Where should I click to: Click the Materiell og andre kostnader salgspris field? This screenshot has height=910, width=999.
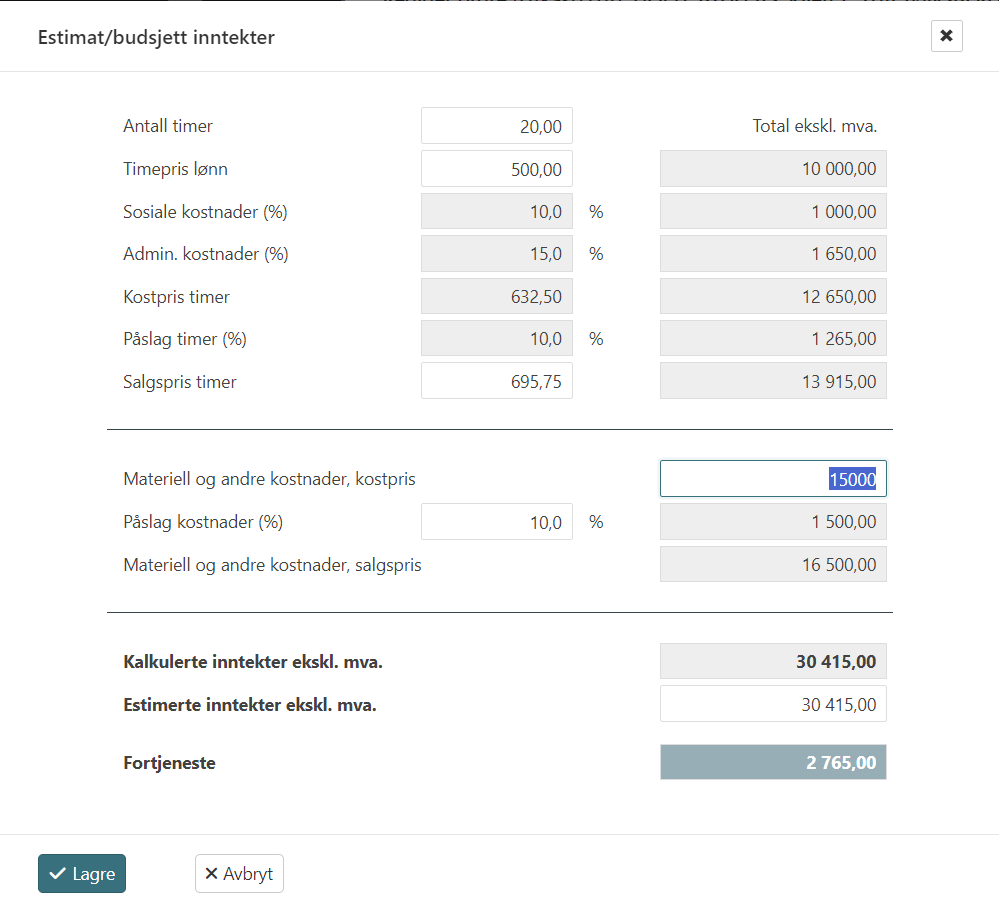(x=773, y=565)
